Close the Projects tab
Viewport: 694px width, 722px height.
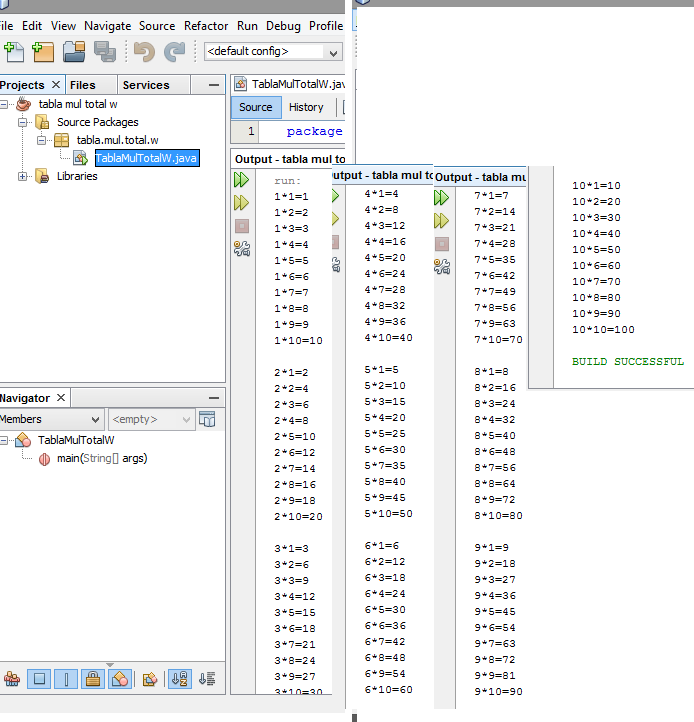(56, 85)
